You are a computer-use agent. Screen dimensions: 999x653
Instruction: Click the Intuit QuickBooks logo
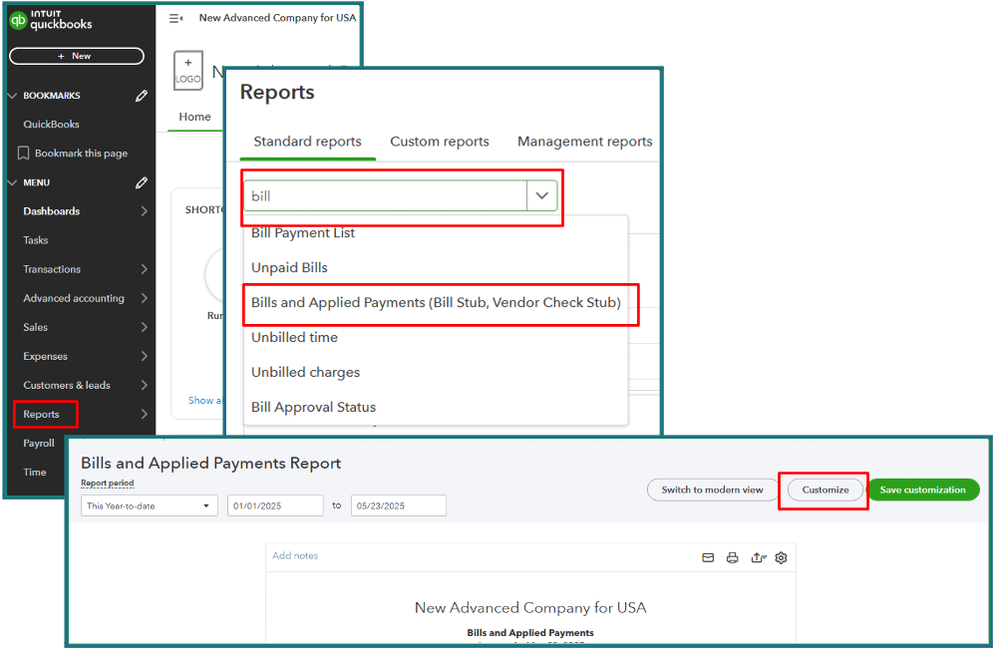[50, 21]
